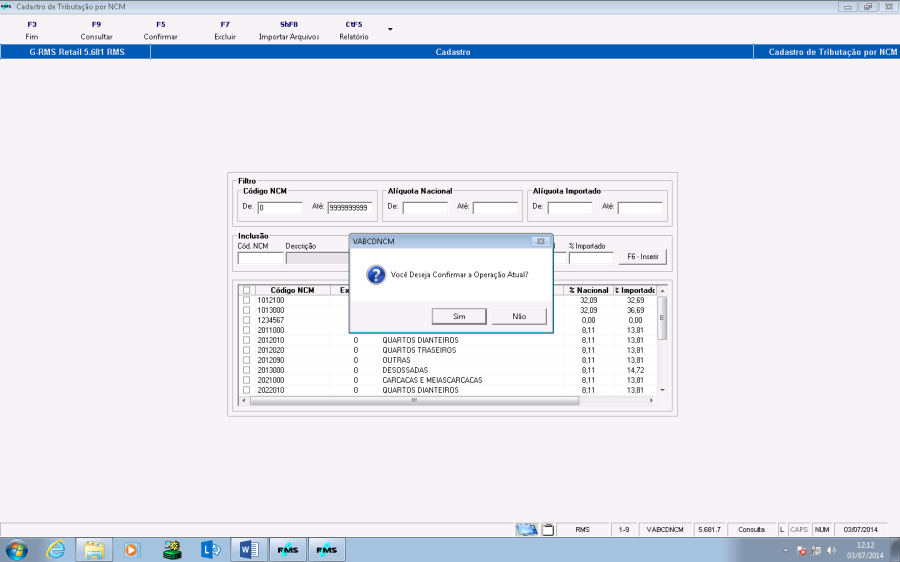Screen dimensions: 900x562
Task: Click Não to cancel the operation
Action: [x=519, y=316]
